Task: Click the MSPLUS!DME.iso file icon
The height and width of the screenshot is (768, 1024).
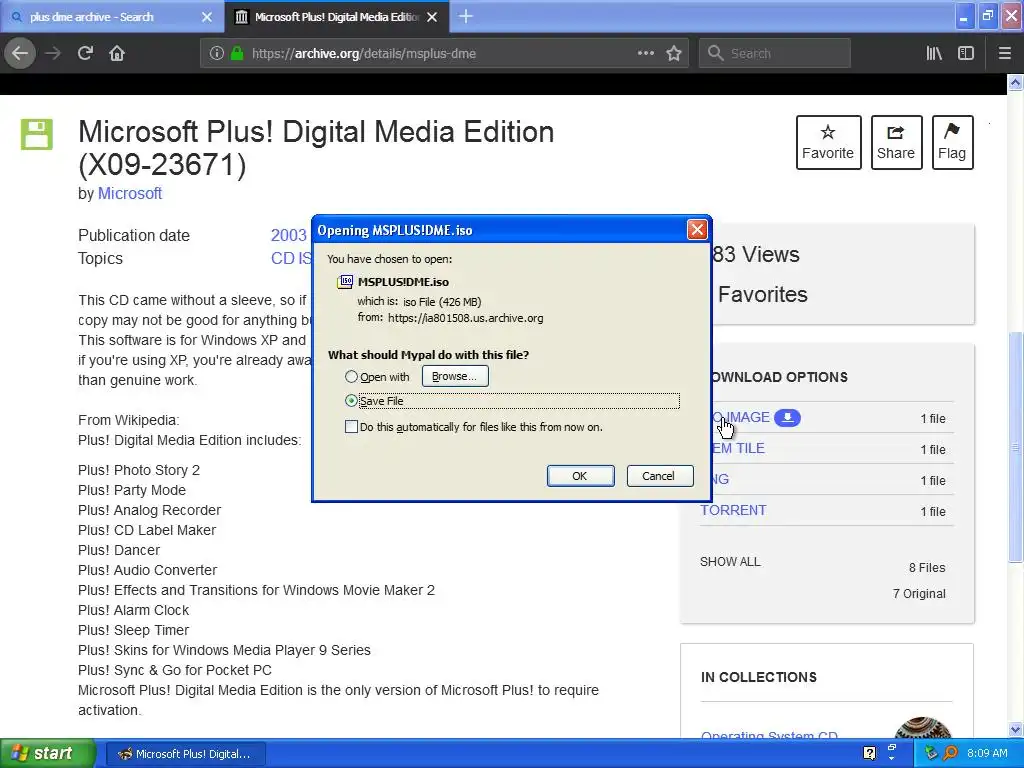Action: tap(345, 282)
